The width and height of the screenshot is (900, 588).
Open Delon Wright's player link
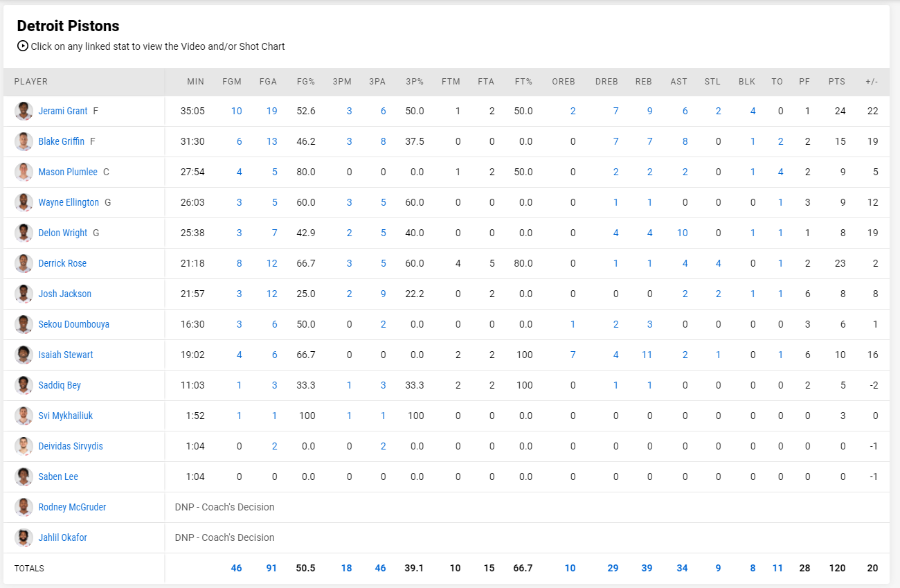point(63,233)
